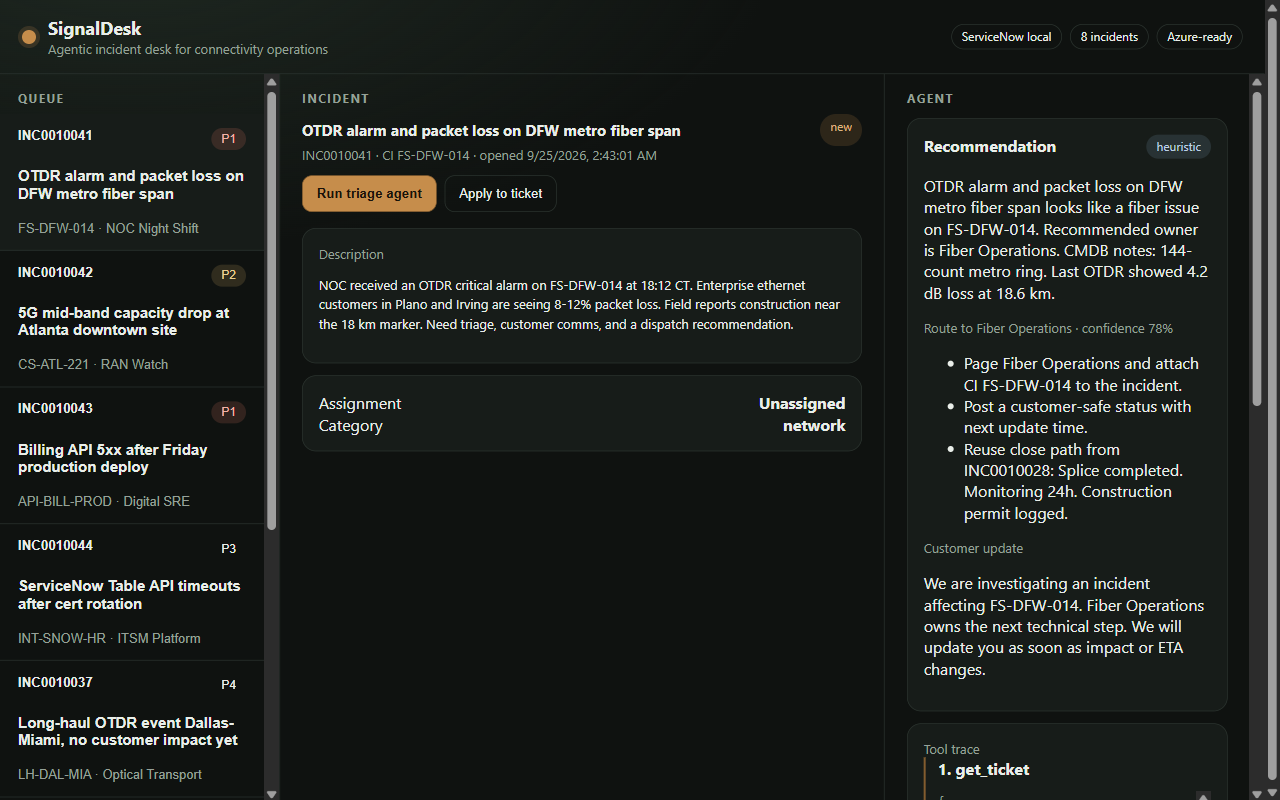The height and width of the screenshot is (800, 1280).
Task: Click the orange SignalDesk logo dot
Action: click(x=29, y=37)
